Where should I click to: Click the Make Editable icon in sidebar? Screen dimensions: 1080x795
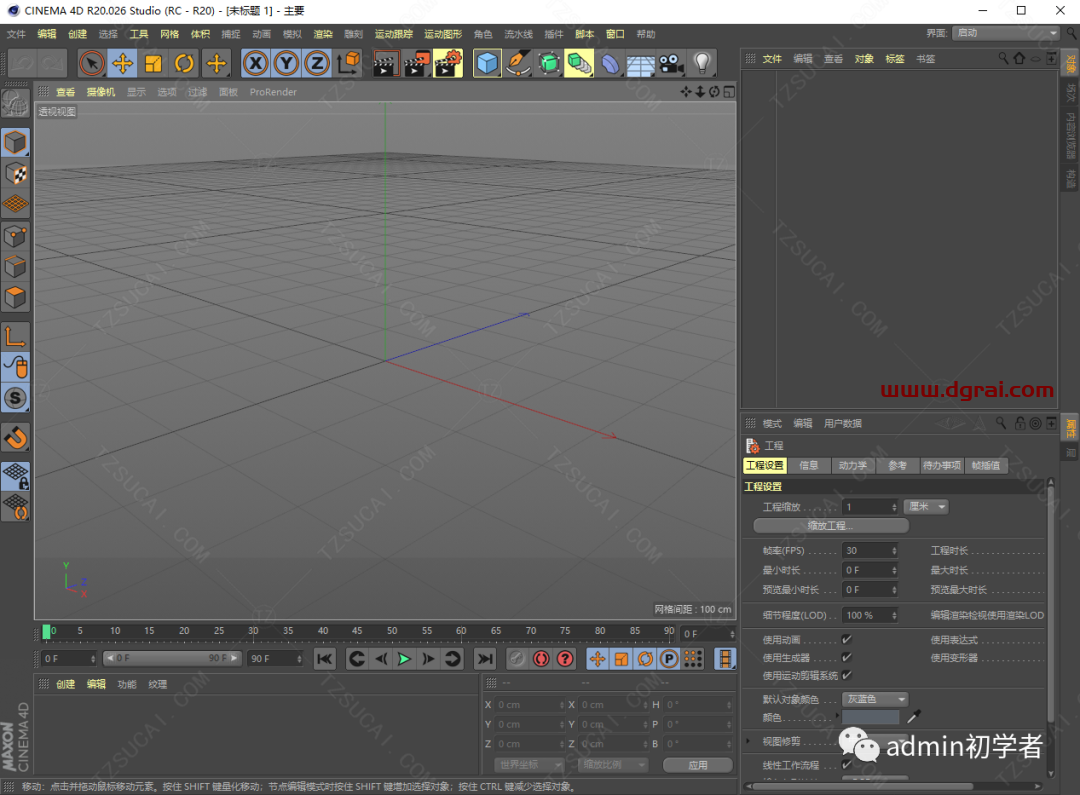15,104
